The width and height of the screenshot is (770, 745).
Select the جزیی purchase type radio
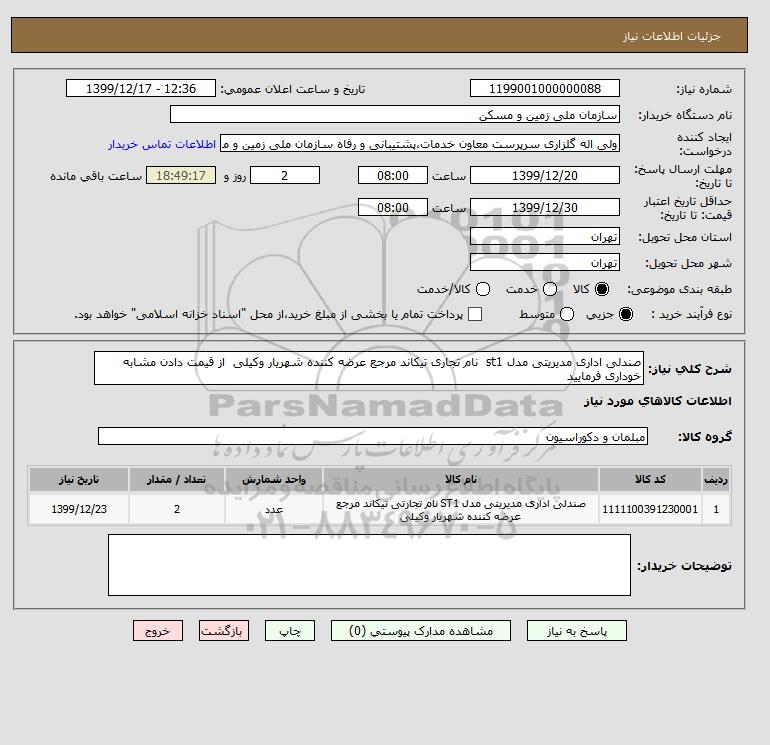(626, 314)
